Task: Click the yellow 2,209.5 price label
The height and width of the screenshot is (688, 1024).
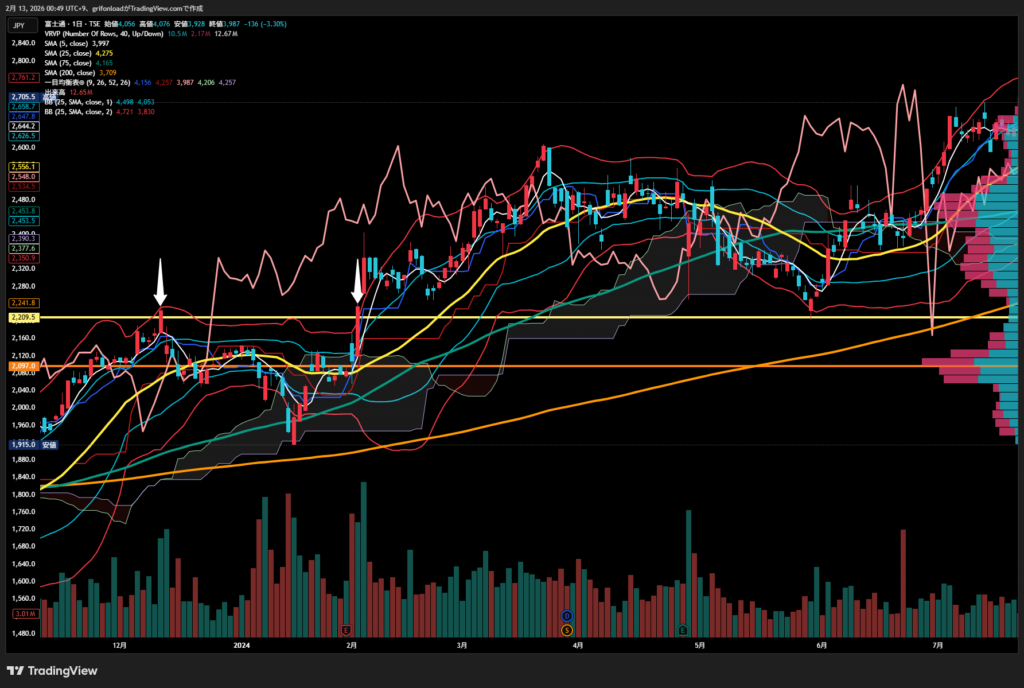Action: click(22, 317)
